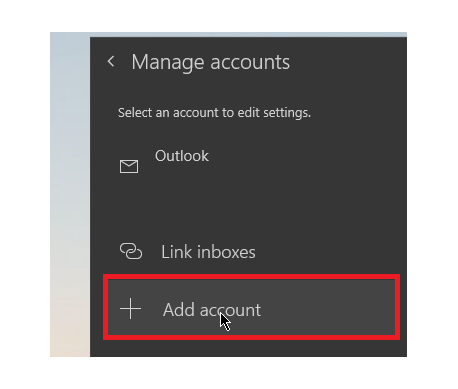Click the 'Select an account to edit settings' text
This screenshot has height=389, width=458.
(x=214, y=113)
